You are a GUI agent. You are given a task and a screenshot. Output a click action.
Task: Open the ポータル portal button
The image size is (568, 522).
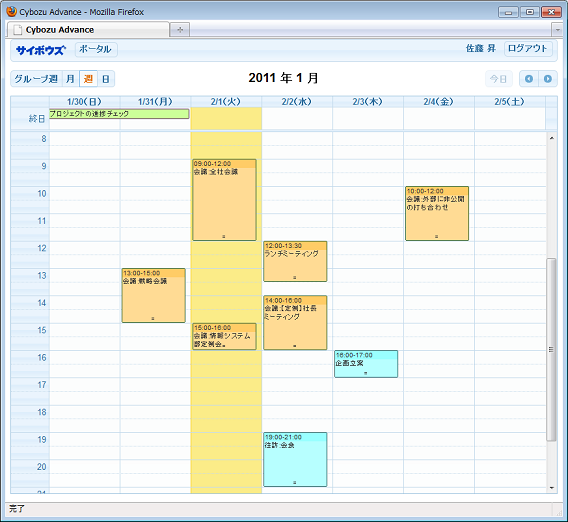click(96, 49)
